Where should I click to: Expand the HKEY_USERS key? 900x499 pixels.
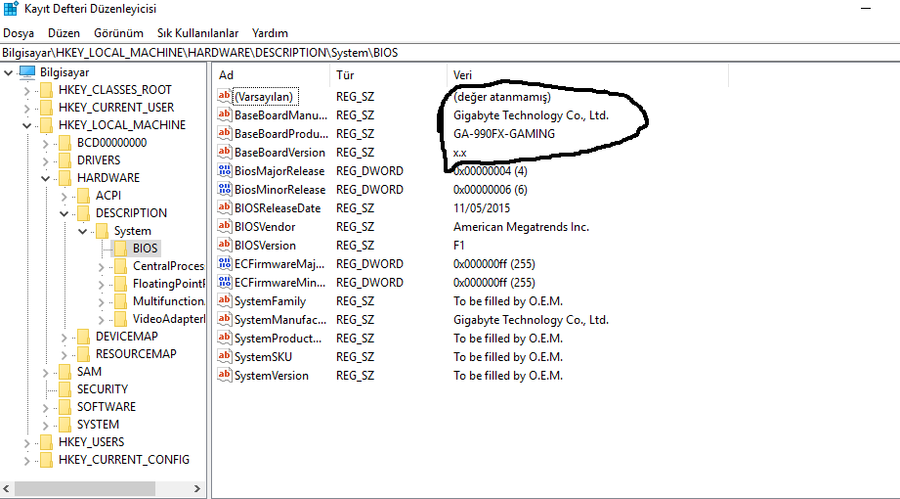tap(26, 443)
